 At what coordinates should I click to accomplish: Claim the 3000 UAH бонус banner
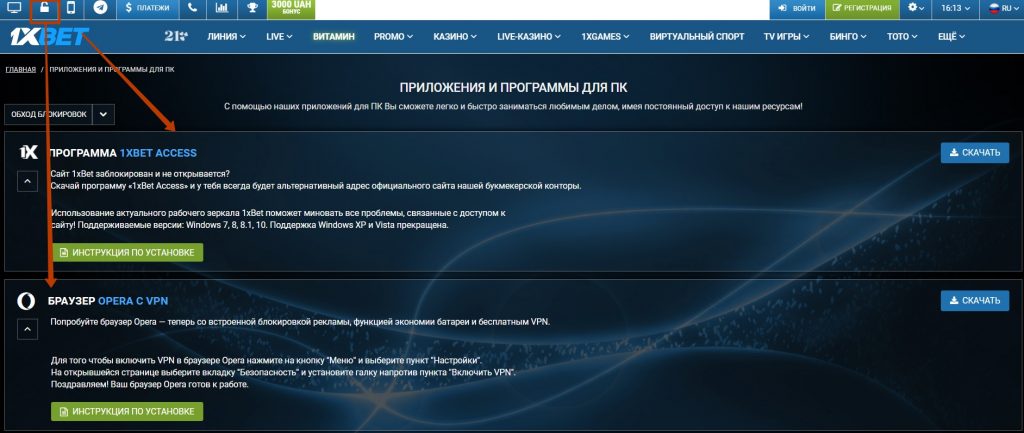point(291,8)
